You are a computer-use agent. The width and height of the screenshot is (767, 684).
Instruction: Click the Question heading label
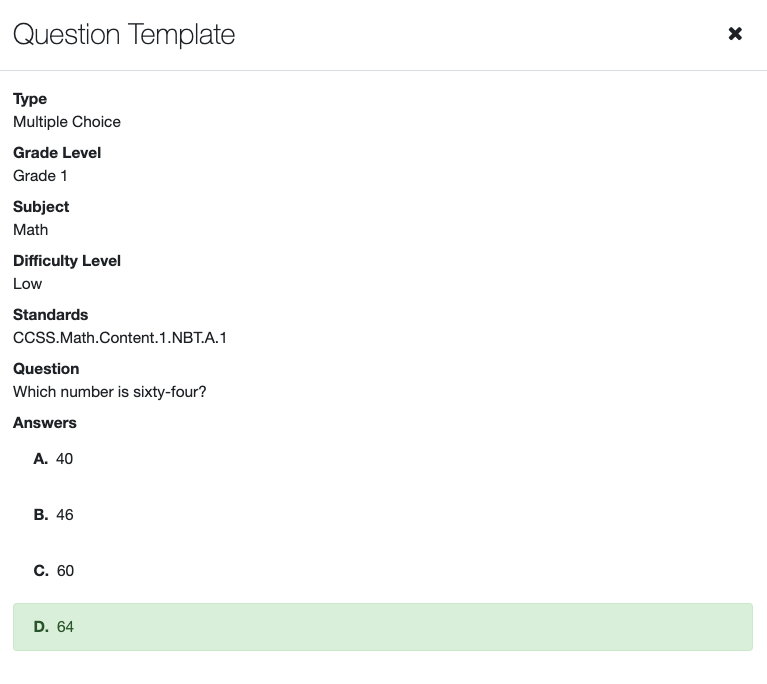tap(46, 369)
